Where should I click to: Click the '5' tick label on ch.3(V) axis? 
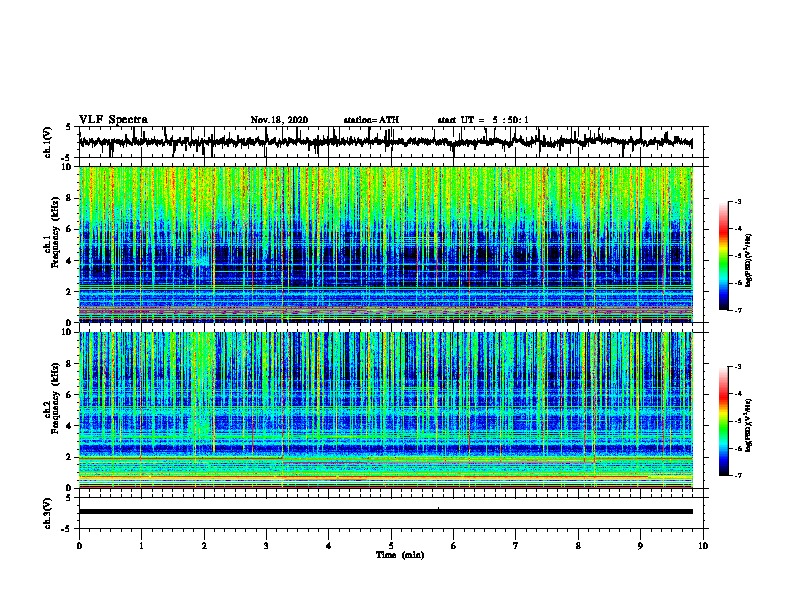[x=68, y=498]
